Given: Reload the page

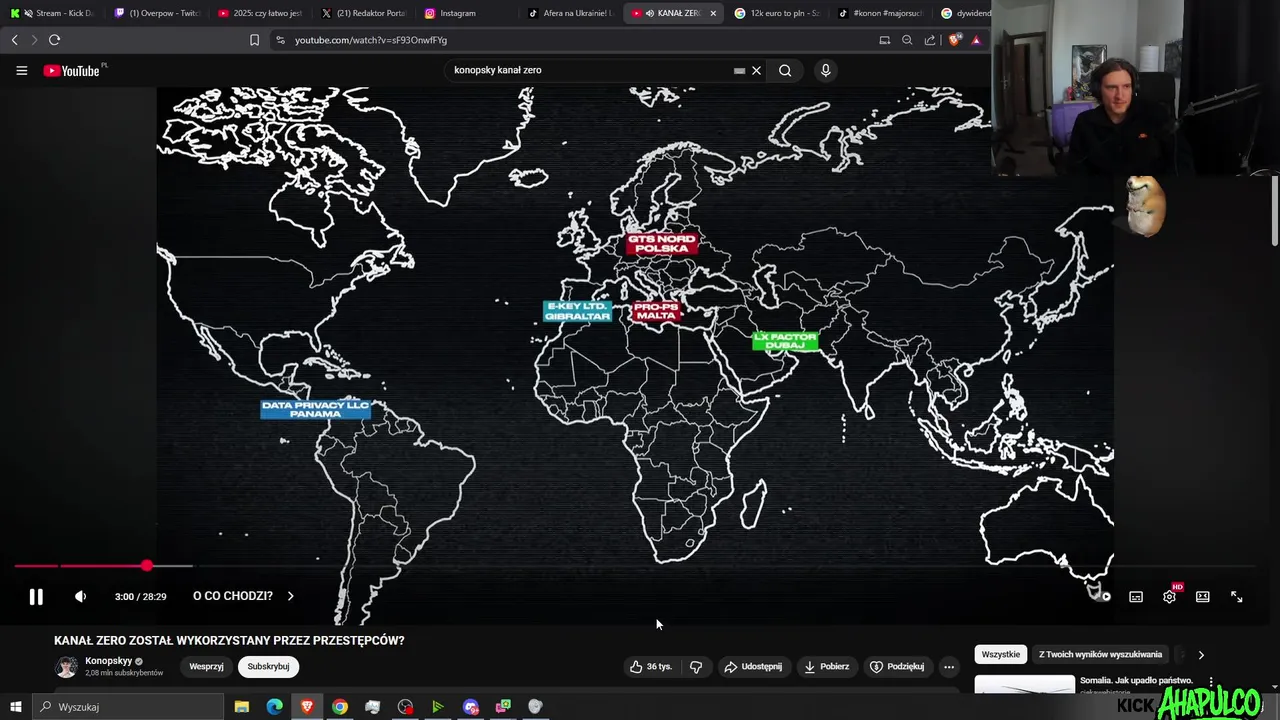Looking at the screenshot, I should click(x=55, y=40).
